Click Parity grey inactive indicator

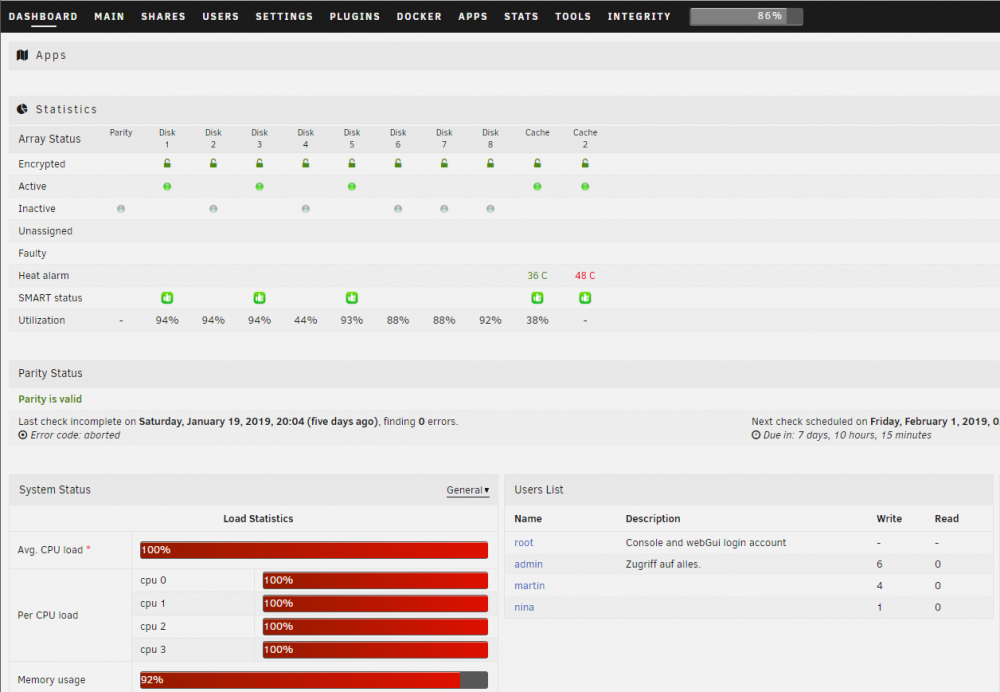pos(121,209)
